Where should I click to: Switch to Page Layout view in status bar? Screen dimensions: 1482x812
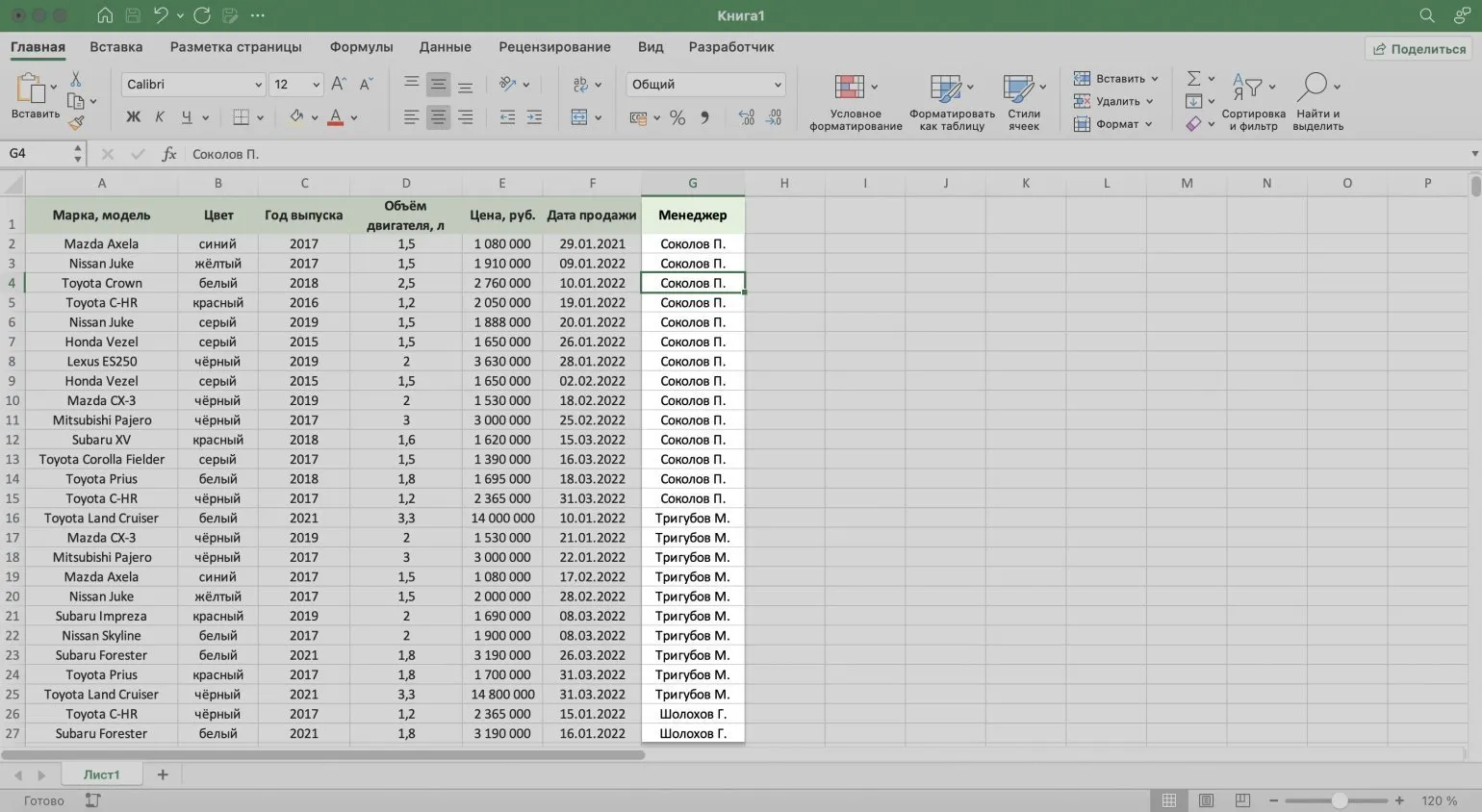coord(1206,800)
